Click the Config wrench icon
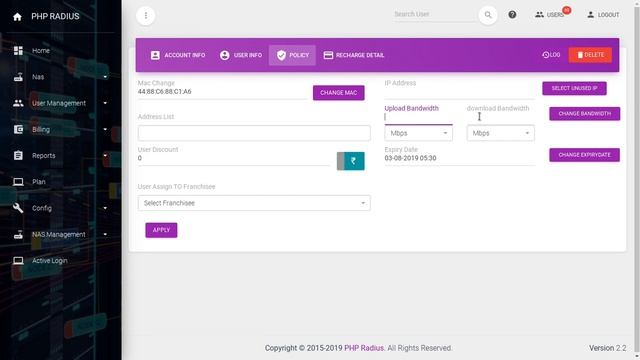Viewport: 640px width, 360px height. pyautogui.click(x=18, y=208)
